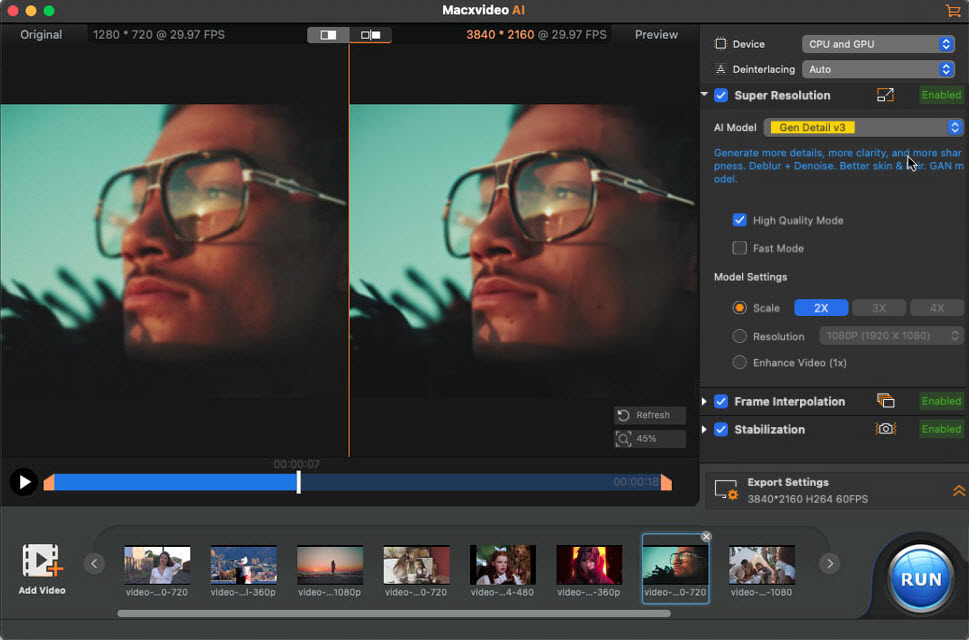Click the Deinterlacing icon

point(720,69)
